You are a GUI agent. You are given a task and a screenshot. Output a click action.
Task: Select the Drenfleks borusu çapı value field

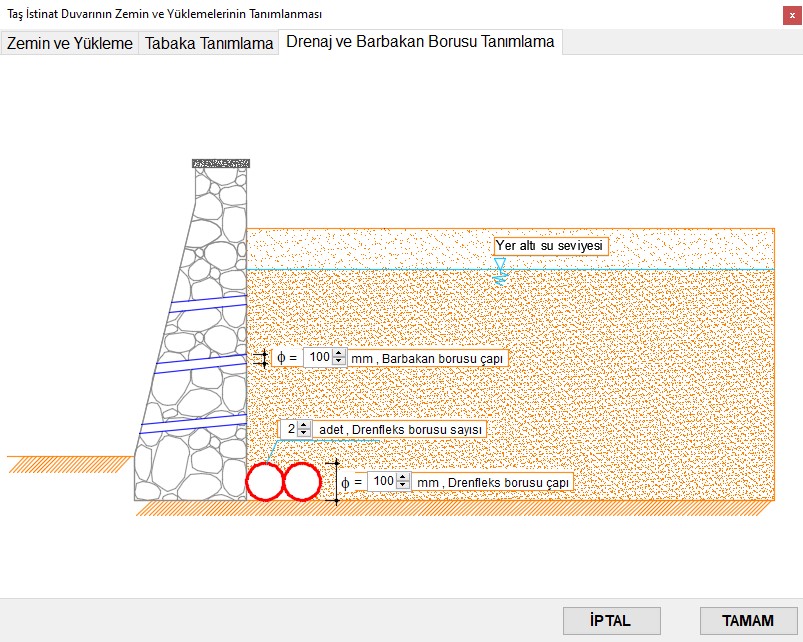pyautogui.click(x=383, y=481)
